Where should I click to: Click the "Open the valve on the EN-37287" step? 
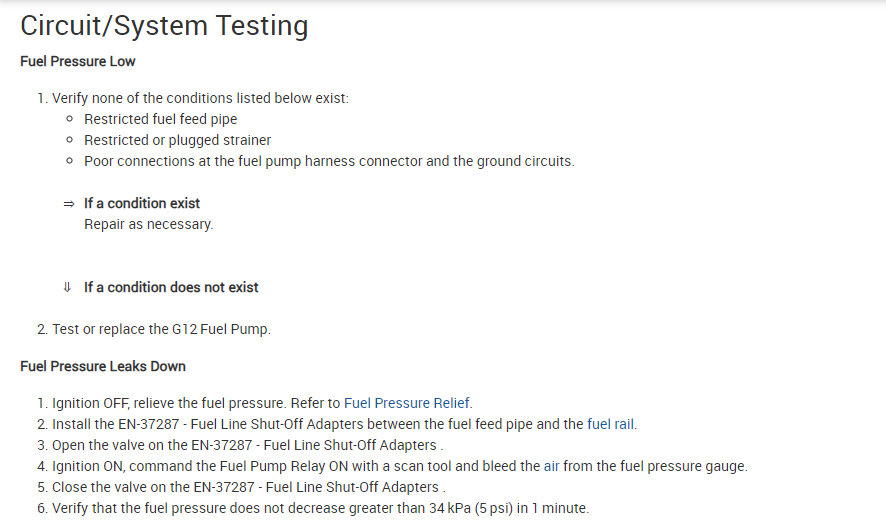[247, 445]
